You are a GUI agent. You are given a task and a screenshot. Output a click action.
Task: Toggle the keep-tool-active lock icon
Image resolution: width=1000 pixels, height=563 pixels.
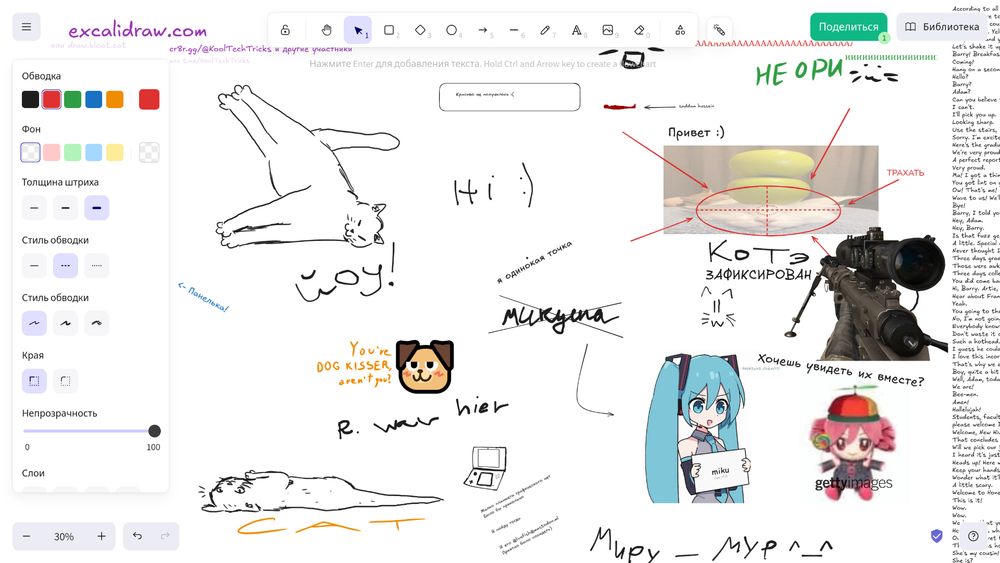coord(285,30)
